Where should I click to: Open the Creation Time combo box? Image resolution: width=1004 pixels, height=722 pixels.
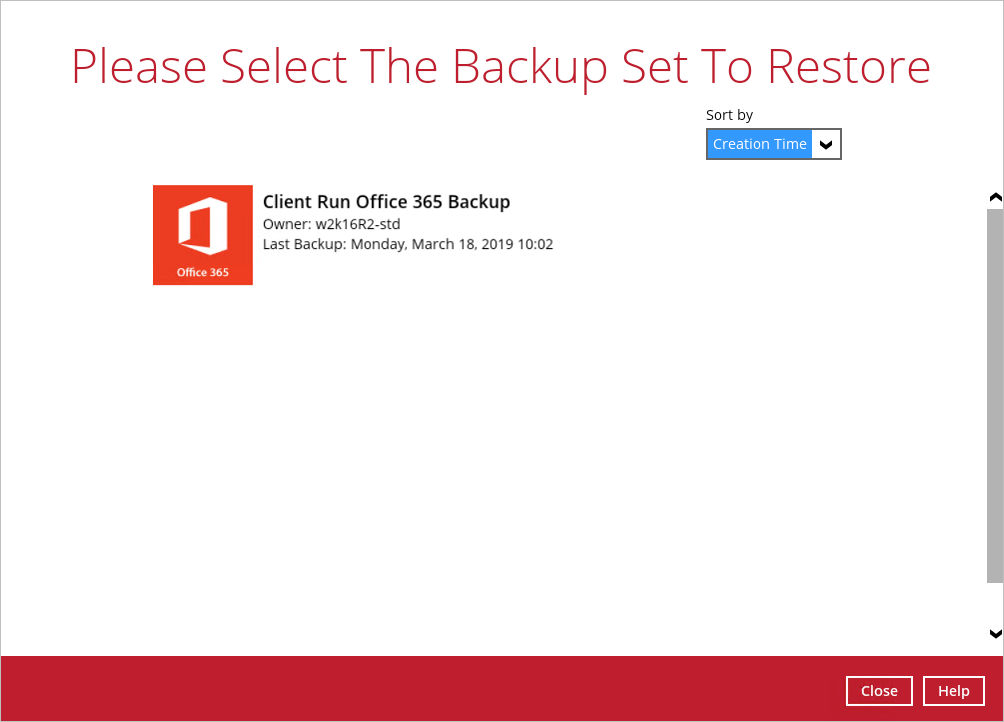point(760,144)
